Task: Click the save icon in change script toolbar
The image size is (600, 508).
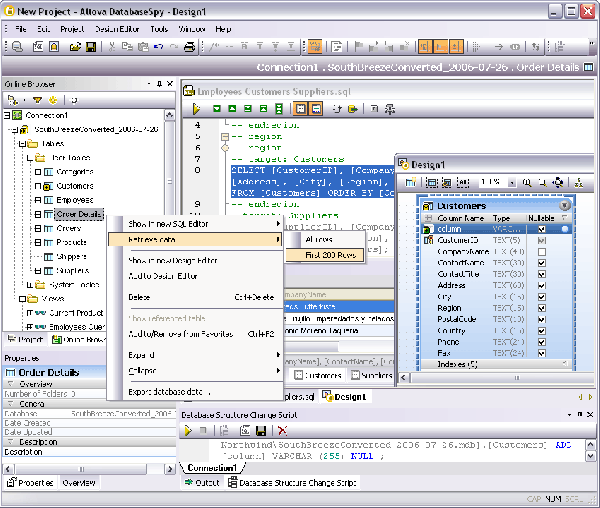Action: [261, 430]
